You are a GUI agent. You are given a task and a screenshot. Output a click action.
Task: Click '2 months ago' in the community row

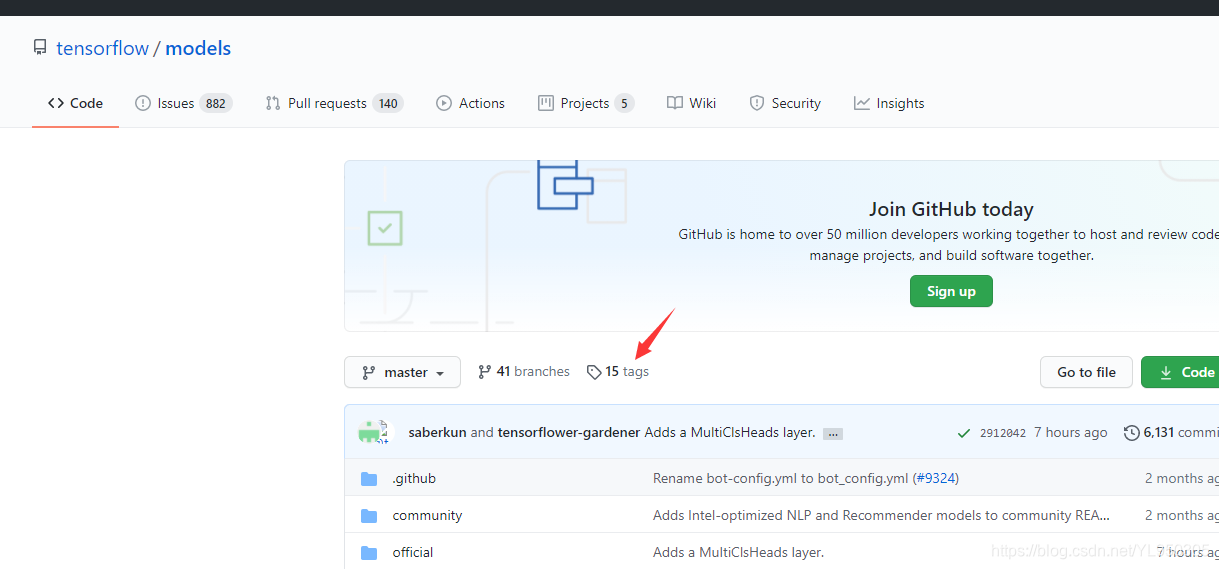coord(1182,515)
